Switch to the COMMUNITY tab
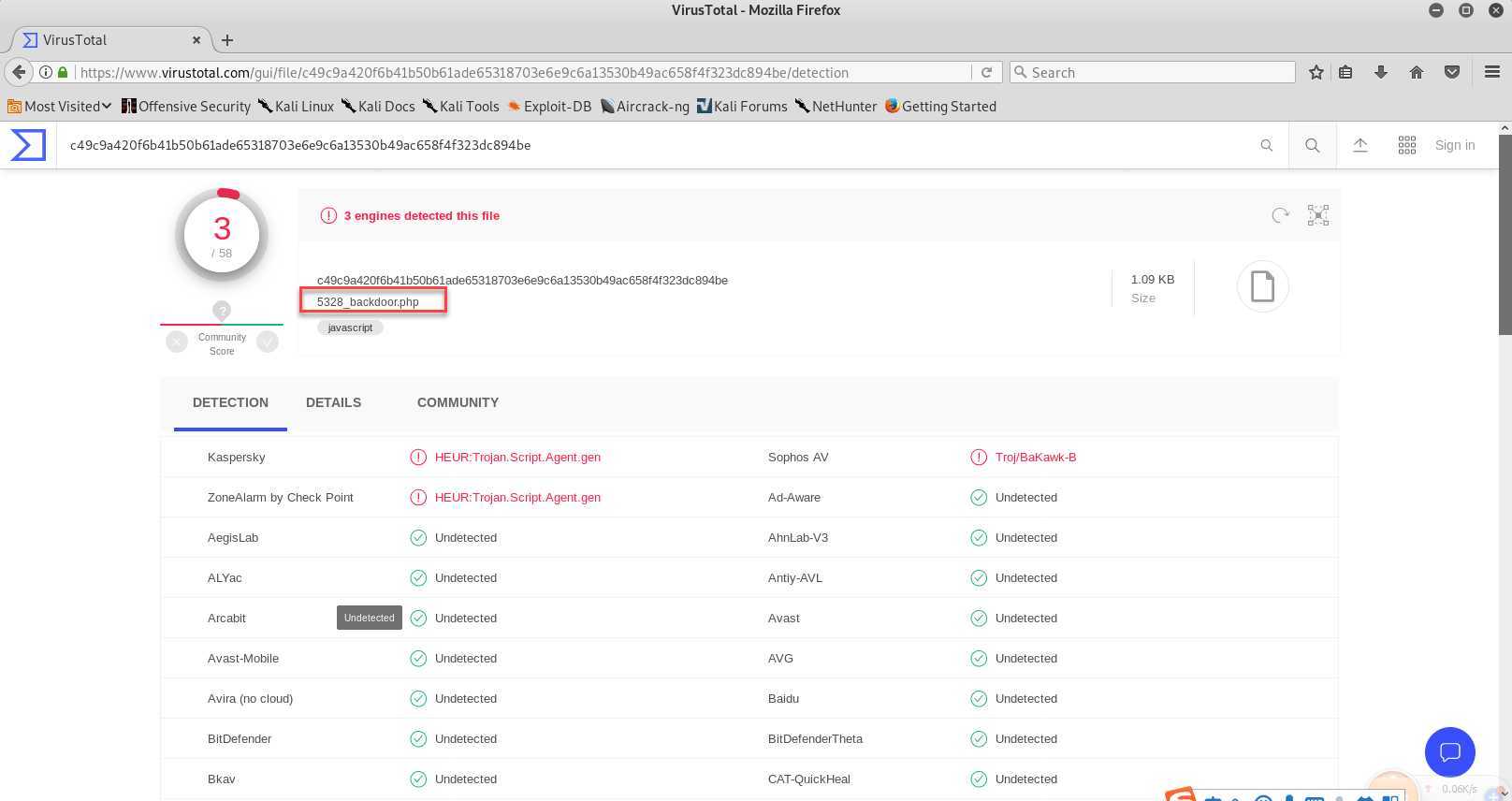The width and height of the screenshot is (1512, 801). (x=458, y=402)
